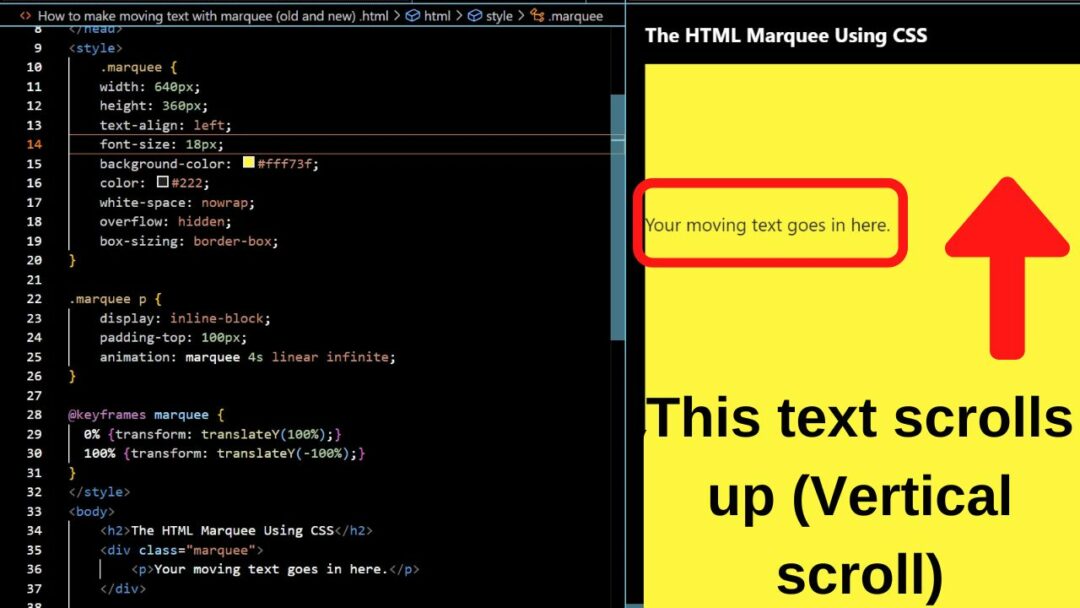The width and height of the screenshot is (1080, 608).
Task: Click the html element cube icon
Action: point(412,16)
